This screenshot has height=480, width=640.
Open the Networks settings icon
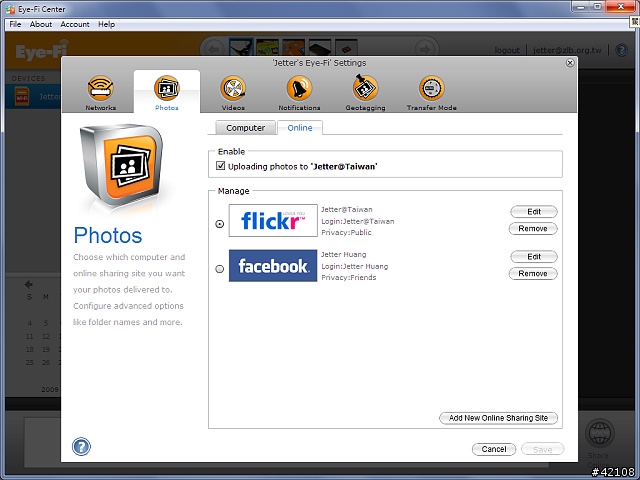[100, 88]
